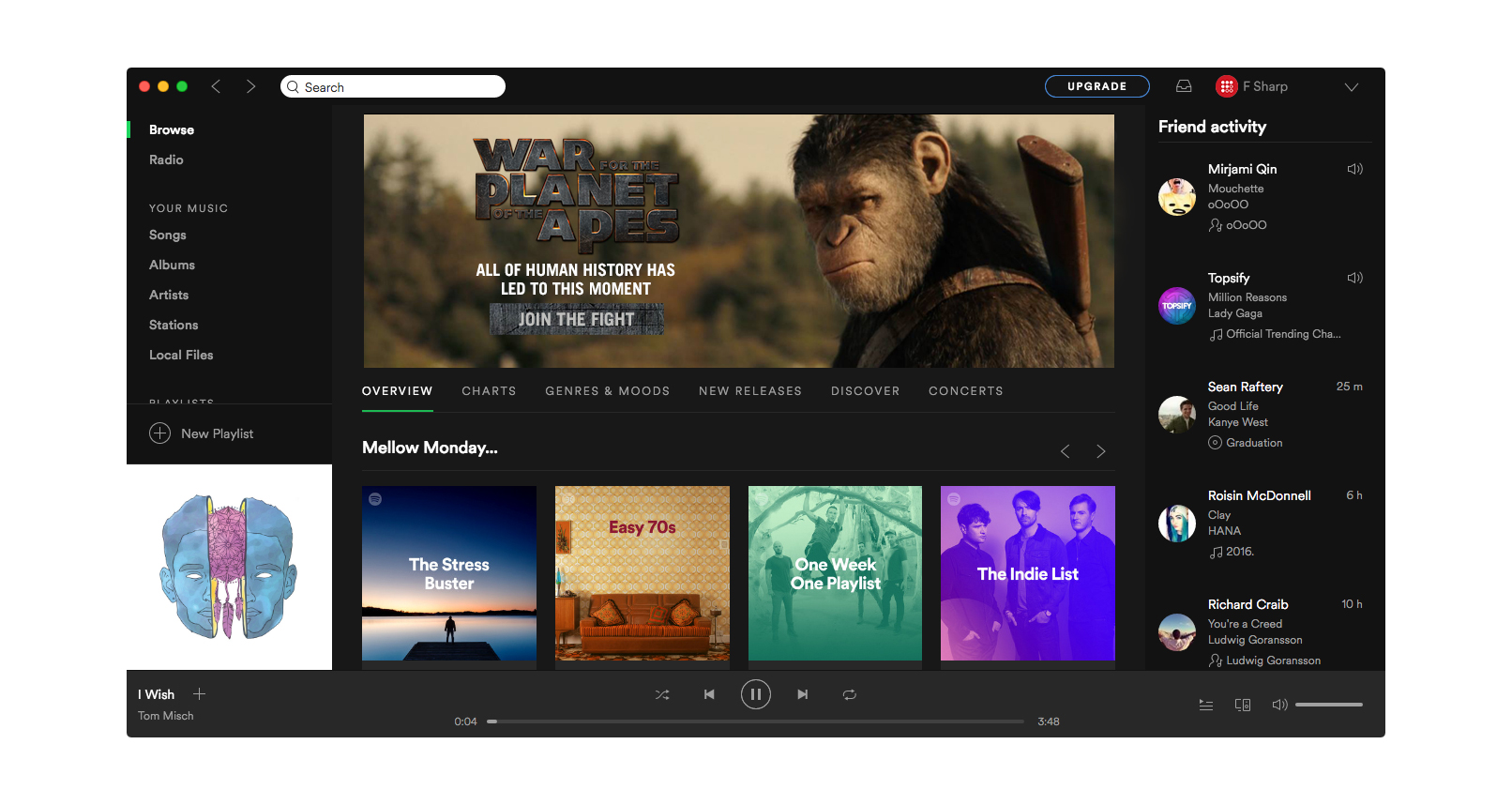Open The Stress Buster playlist
The height and width of the screenshot is (805, 1512).
449,573
